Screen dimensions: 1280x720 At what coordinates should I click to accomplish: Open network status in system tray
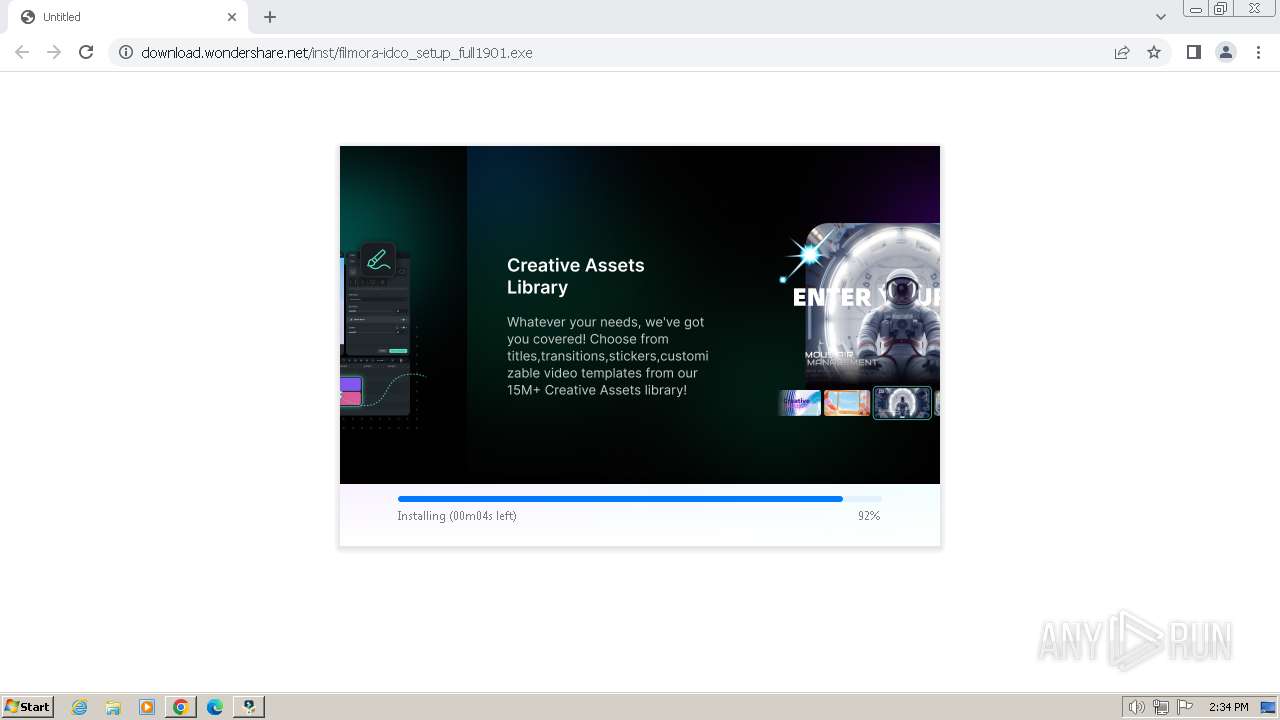(x=1161, y=707)
